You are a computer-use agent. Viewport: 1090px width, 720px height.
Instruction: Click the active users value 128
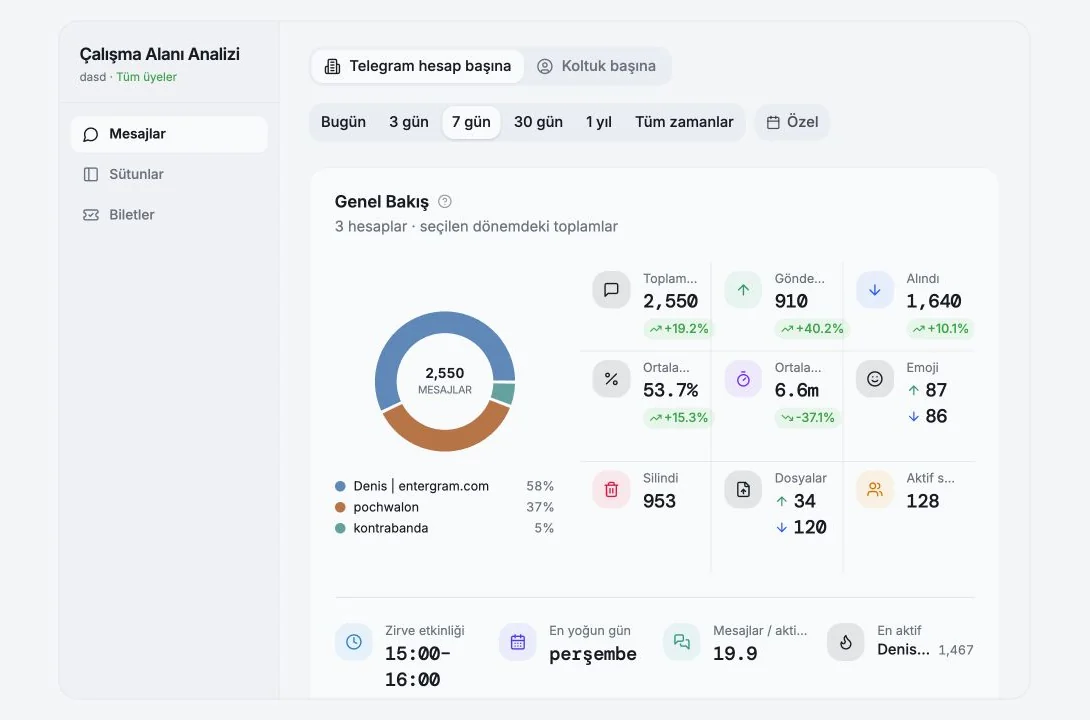(922, 501)
